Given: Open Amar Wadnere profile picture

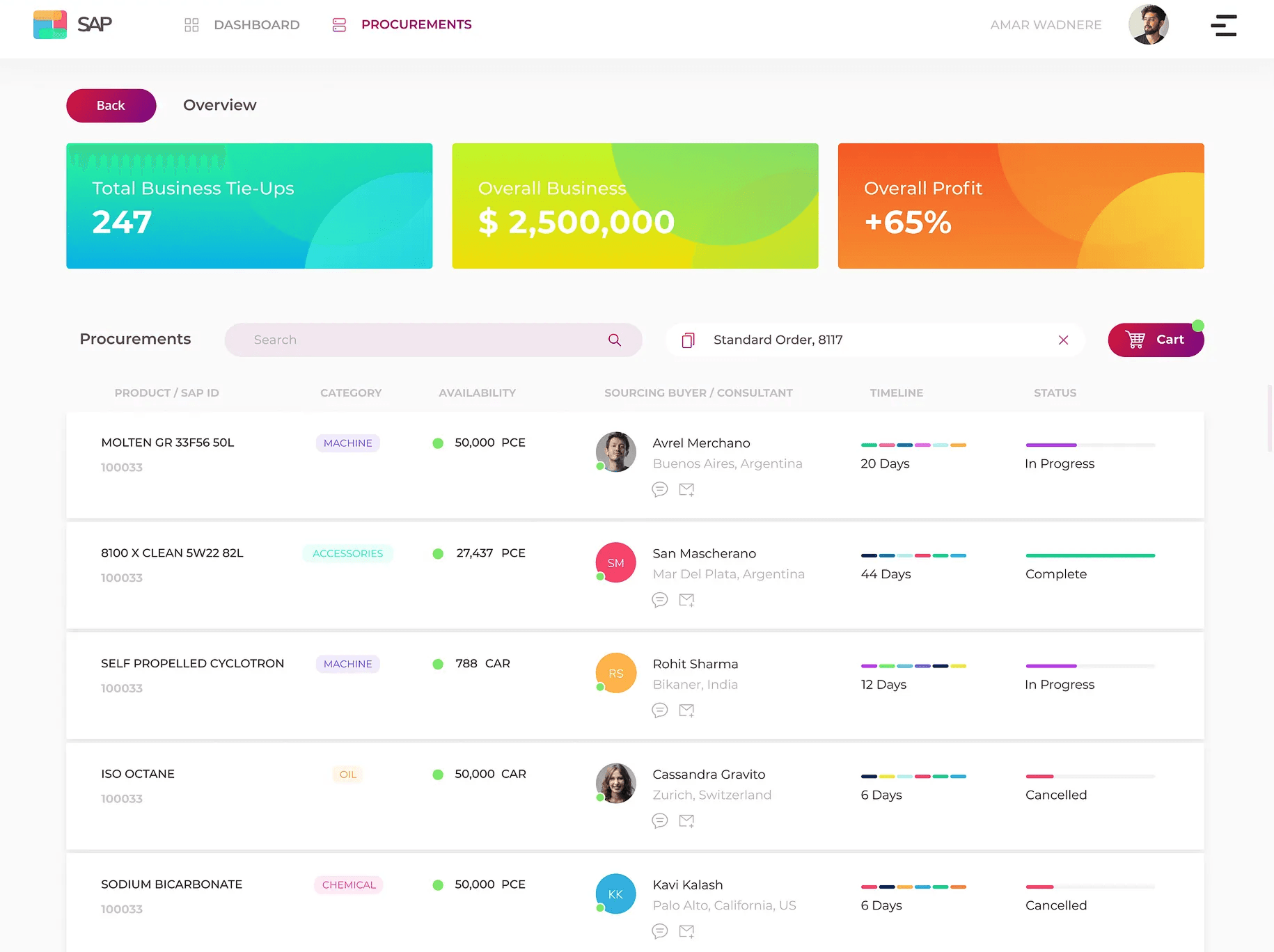Looking at the screenshot, I should (x=1149, y=24).
